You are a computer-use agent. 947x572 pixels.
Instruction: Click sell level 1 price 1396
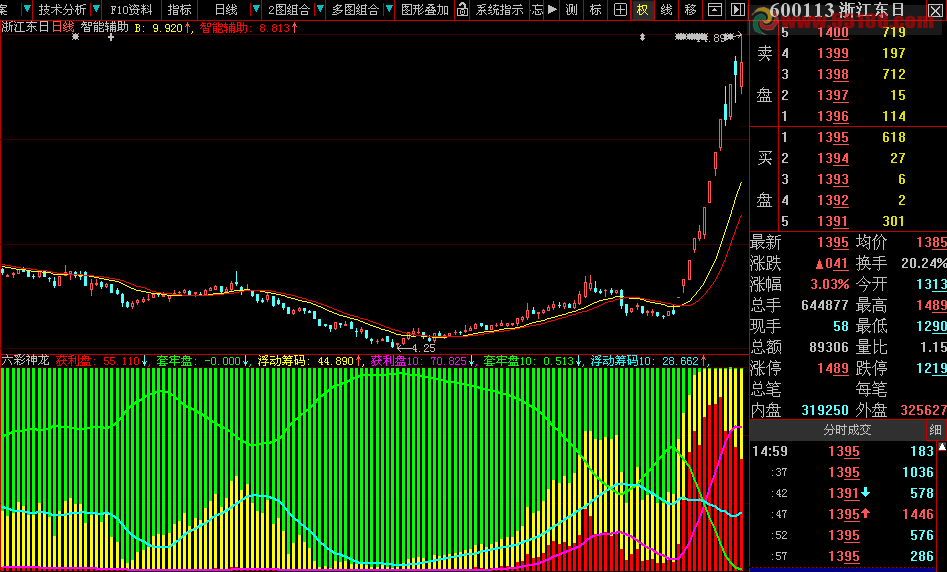[x=833, y=116]
